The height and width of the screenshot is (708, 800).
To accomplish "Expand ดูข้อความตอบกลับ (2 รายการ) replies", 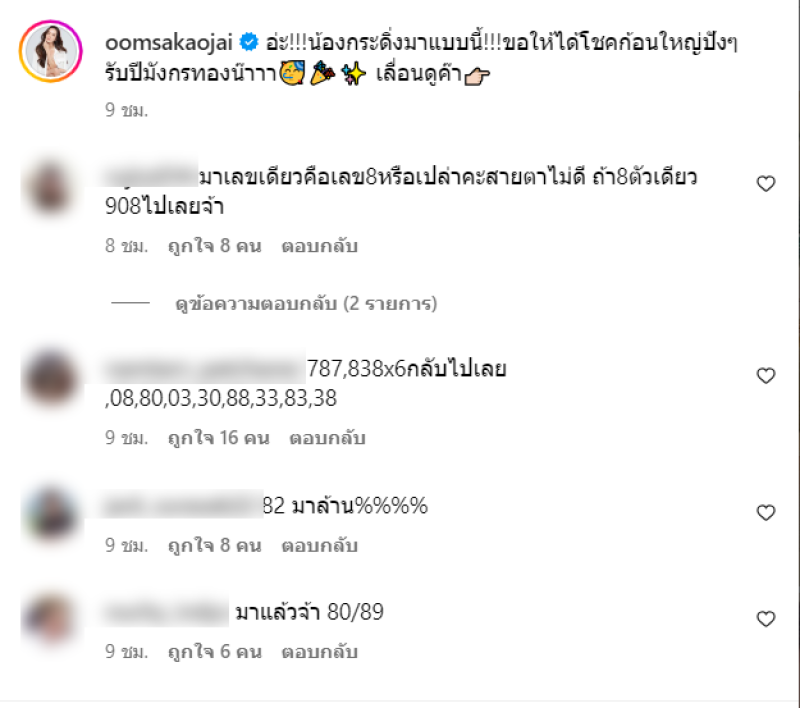I will pos(306,304).
